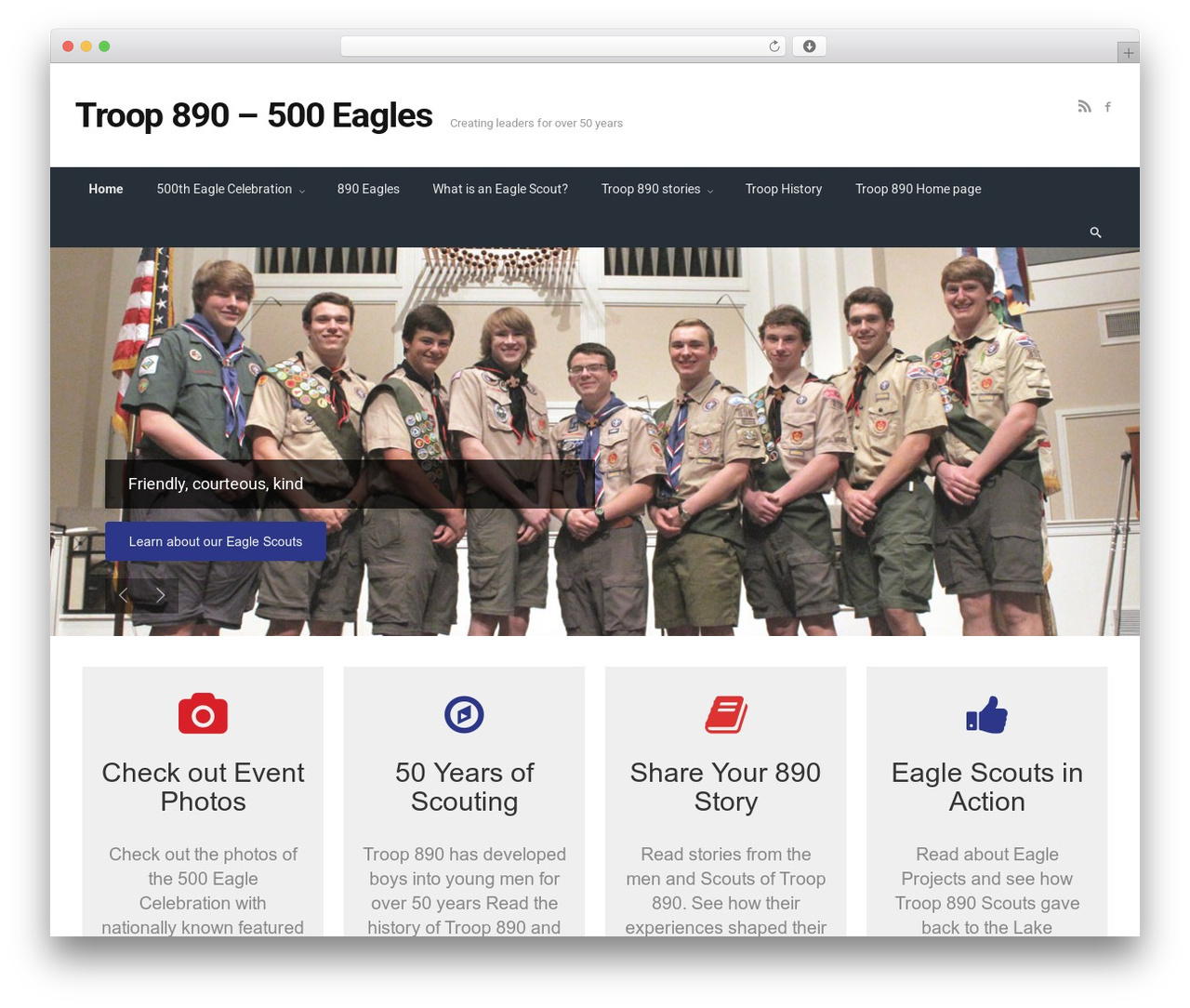
Task: Open the 50 Years of Scouting heading
Action: coord(464,787)
